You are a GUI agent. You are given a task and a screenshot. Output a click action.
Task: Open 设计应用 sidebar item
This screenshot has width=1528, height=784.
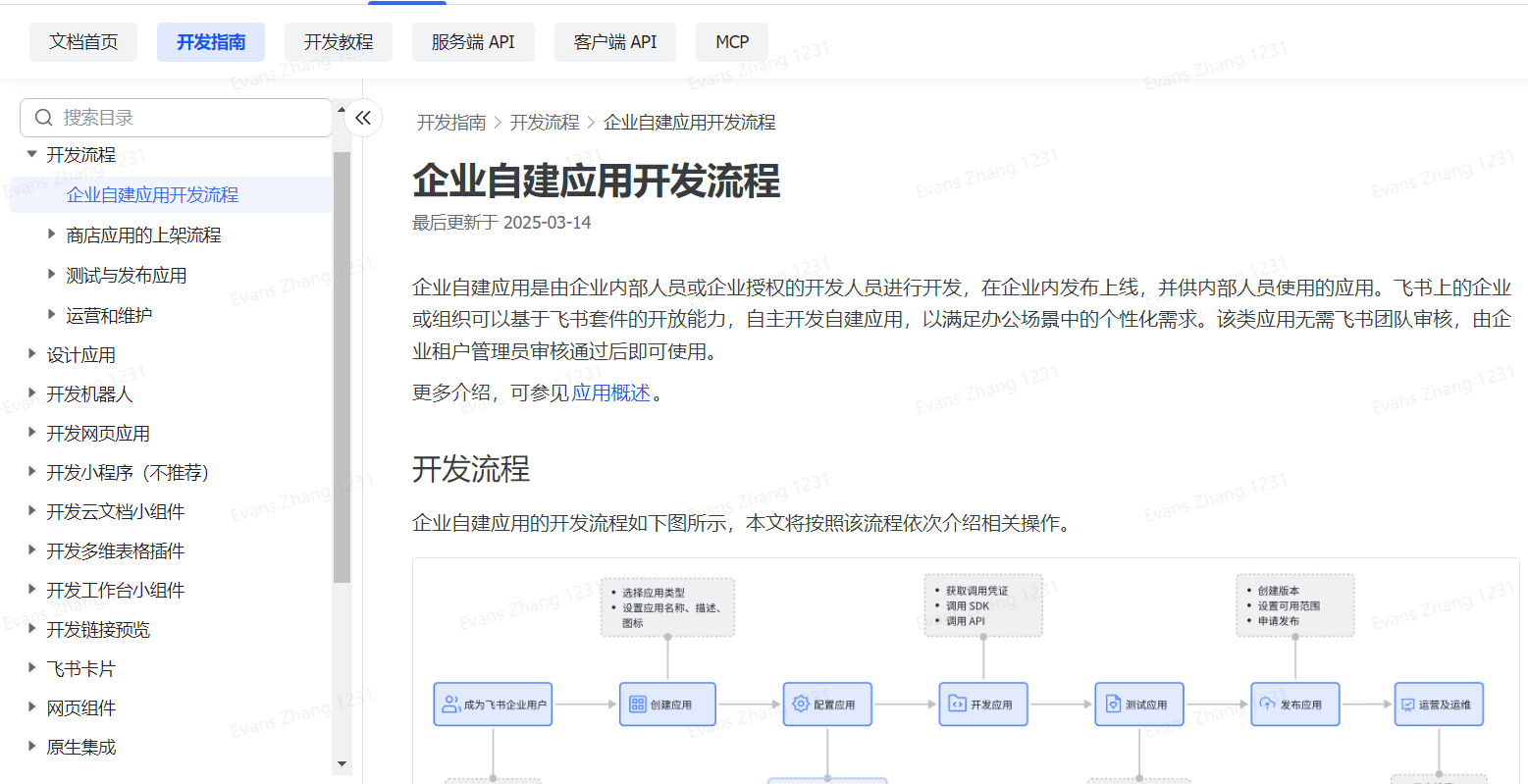(x=81, y=355)
